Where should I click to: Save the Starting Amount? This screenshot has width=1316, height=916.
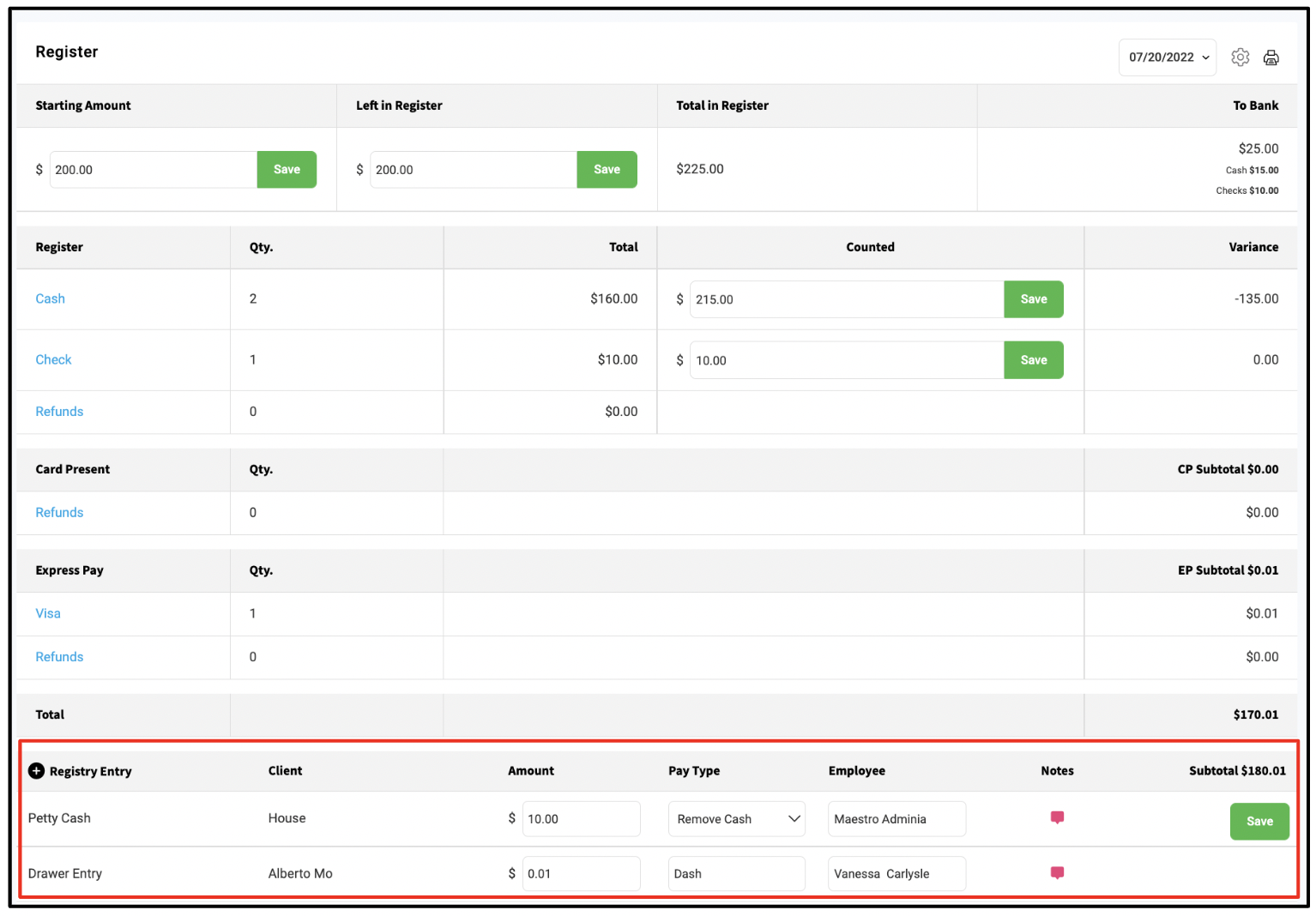pos(287,170)
